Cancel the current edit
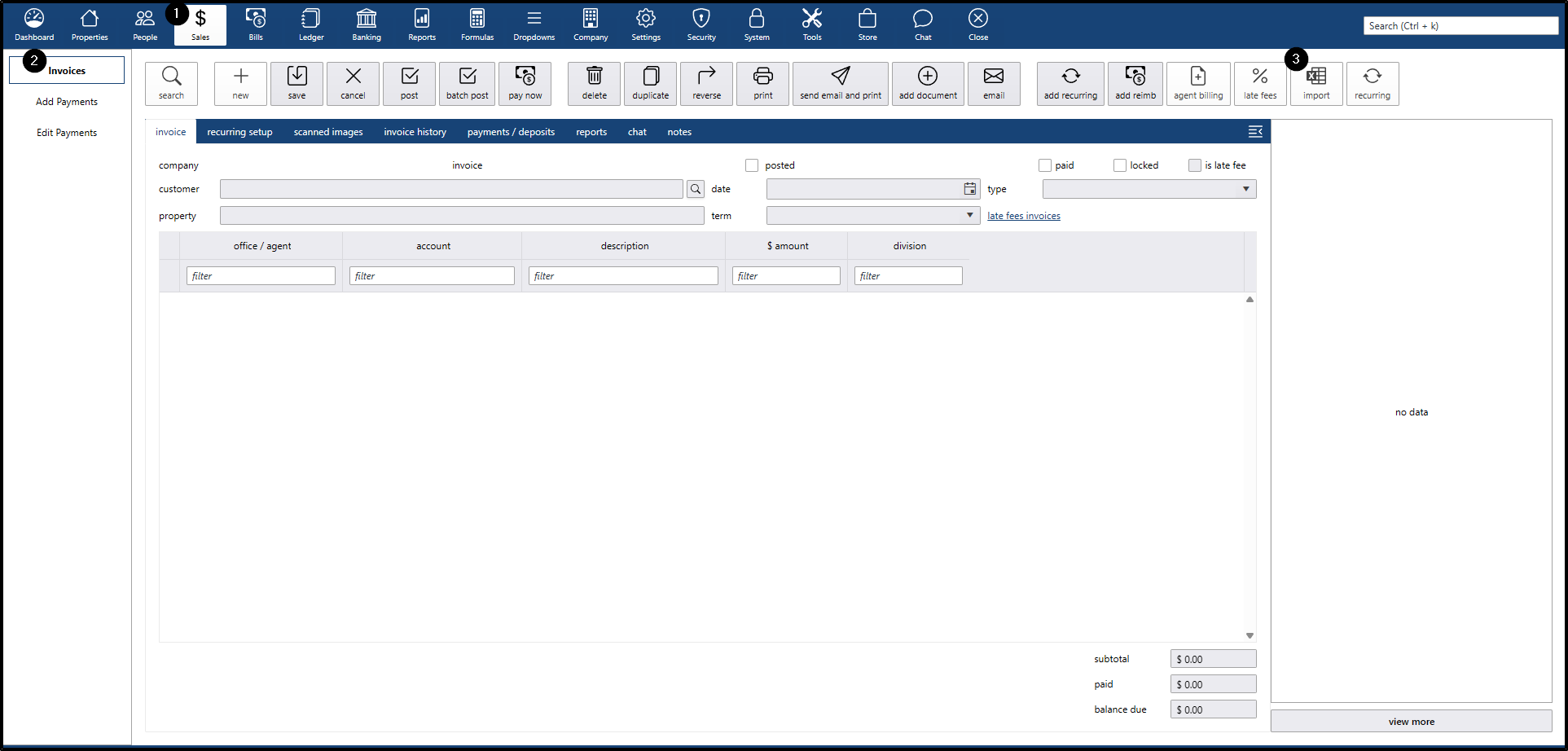Screen dimensions: 1568x751 pyautogui.click(x=353, y=84)
